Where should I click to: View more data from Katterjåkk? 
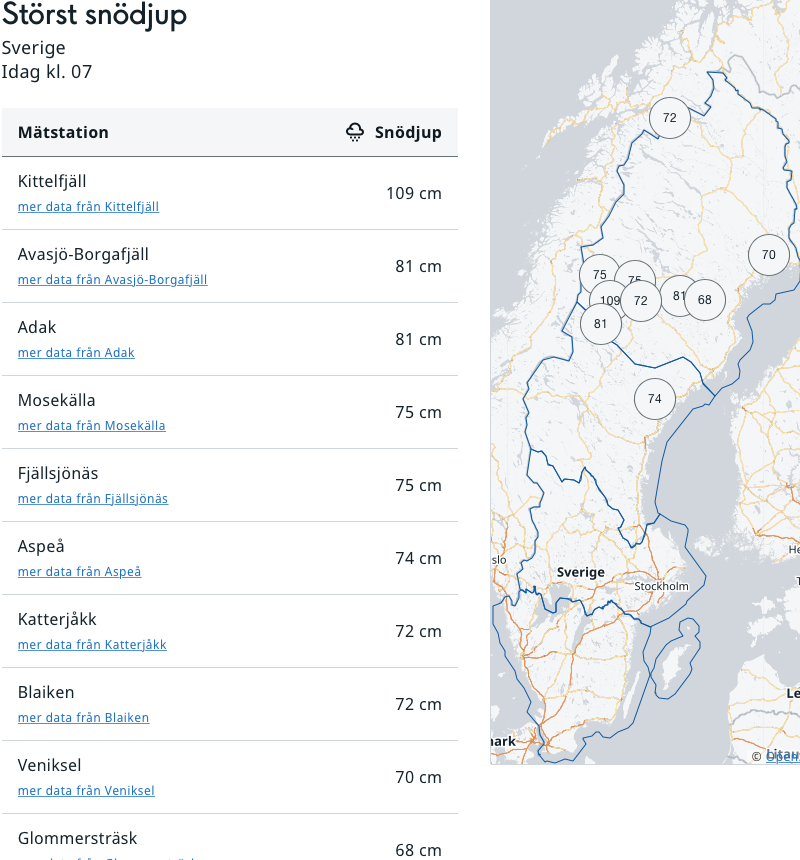coord(92,645)
